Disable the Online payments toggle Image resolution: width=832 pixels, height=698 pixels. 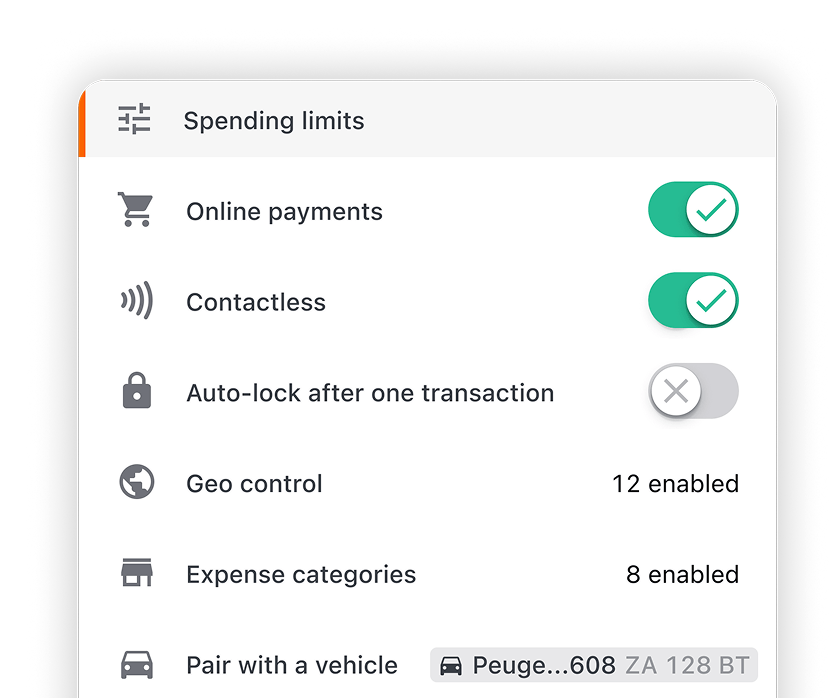pos(693,210)
